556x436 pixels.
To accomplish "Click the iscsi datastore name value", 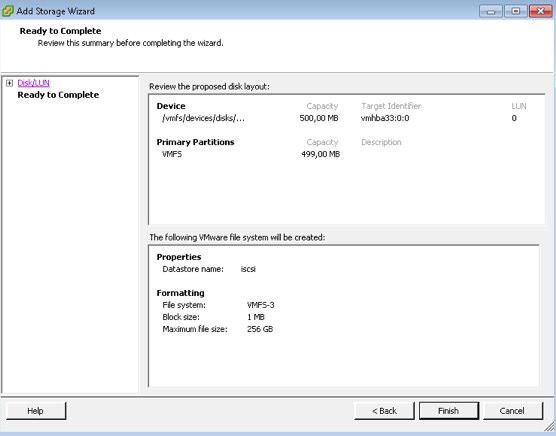I will coord(248,269).
